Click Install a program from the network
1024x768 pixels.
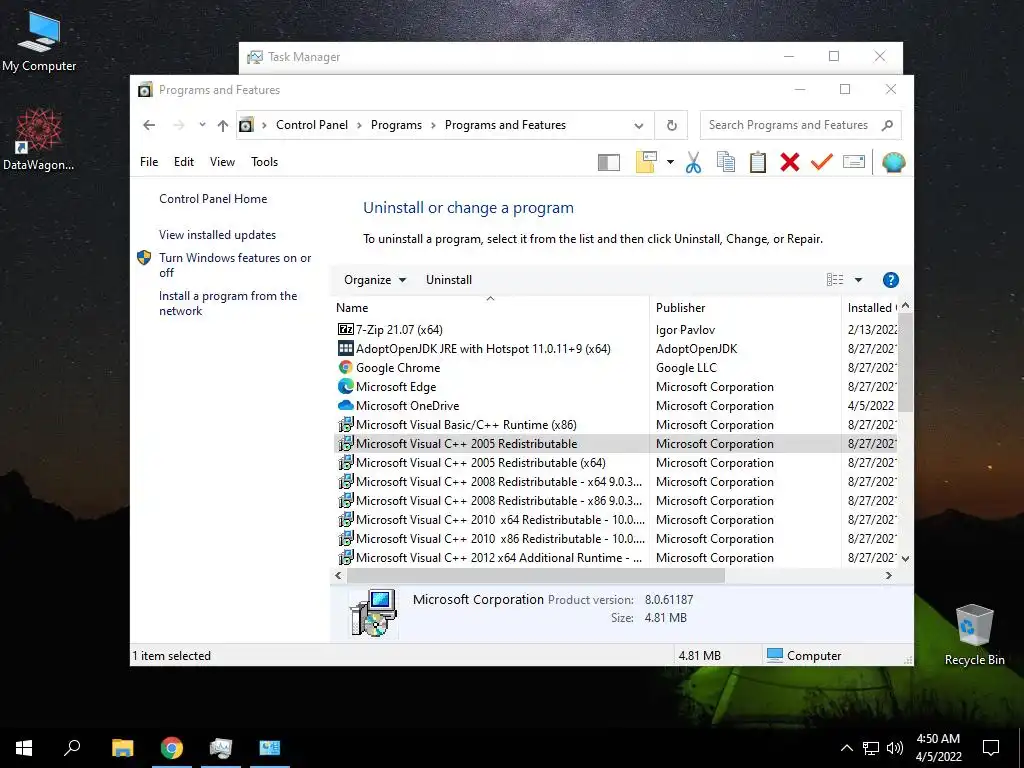[x=228, y=303]
